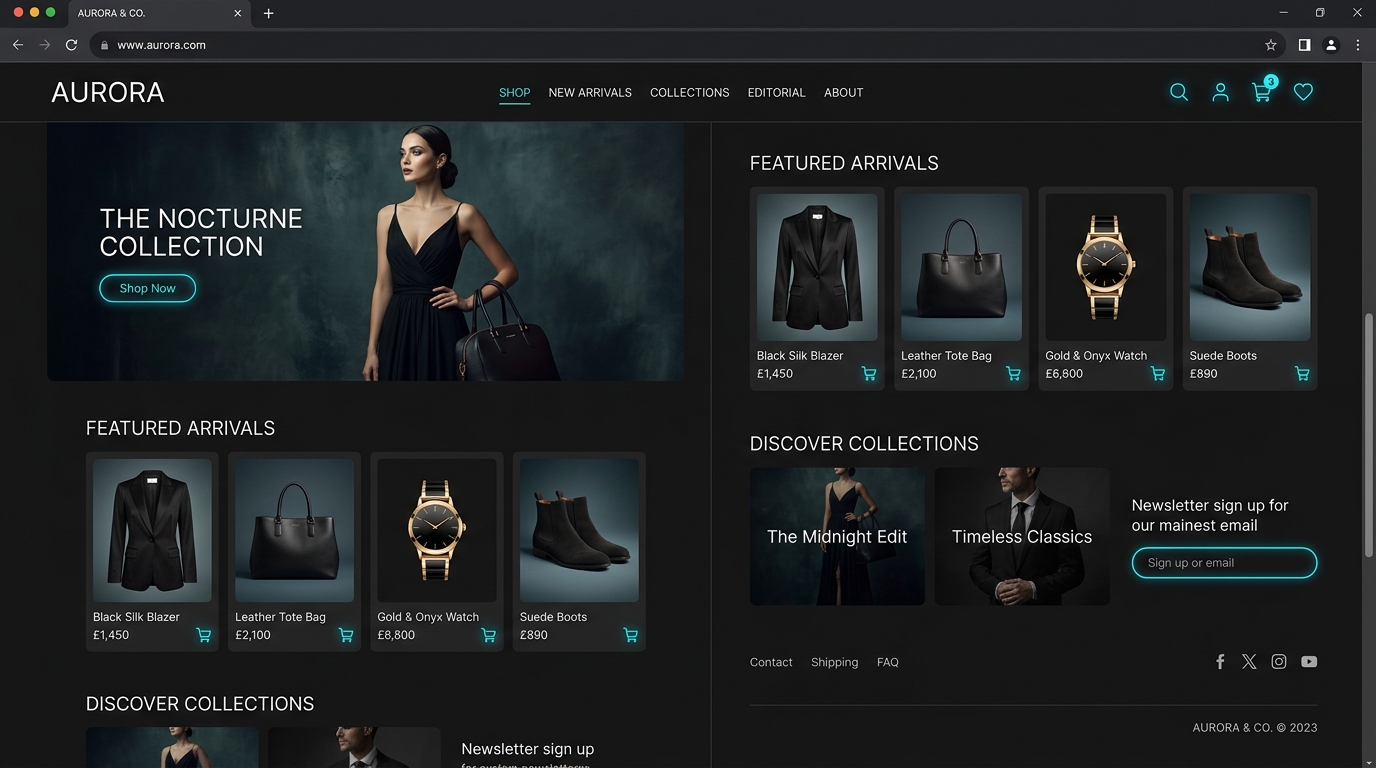Open Suede Boots image in right pane
Image resolution: width=1376 pixels, height=768 pixels.
click(x=1250, y=267)
